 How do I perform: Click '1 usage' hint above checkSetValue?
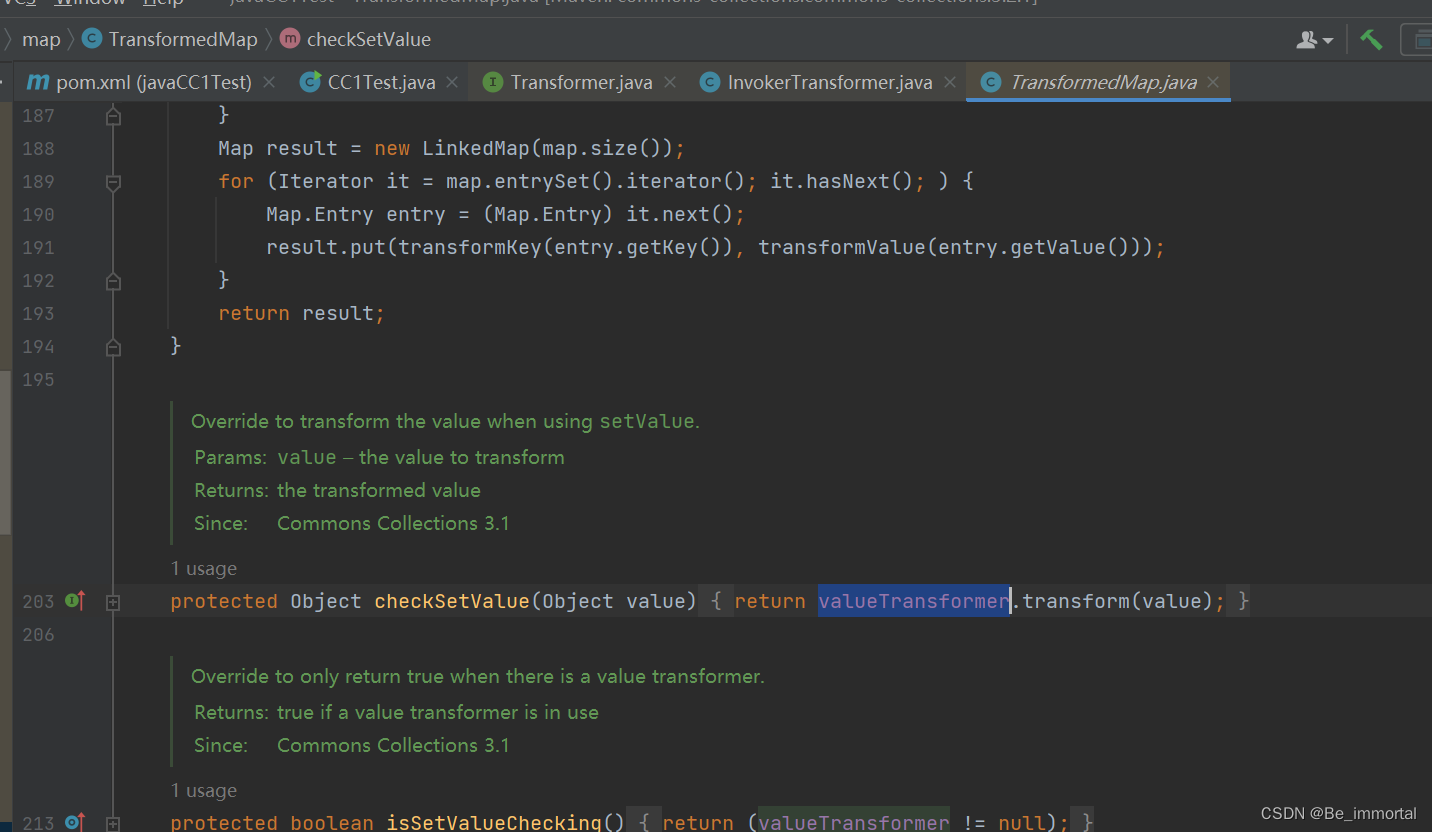(204, 568)
